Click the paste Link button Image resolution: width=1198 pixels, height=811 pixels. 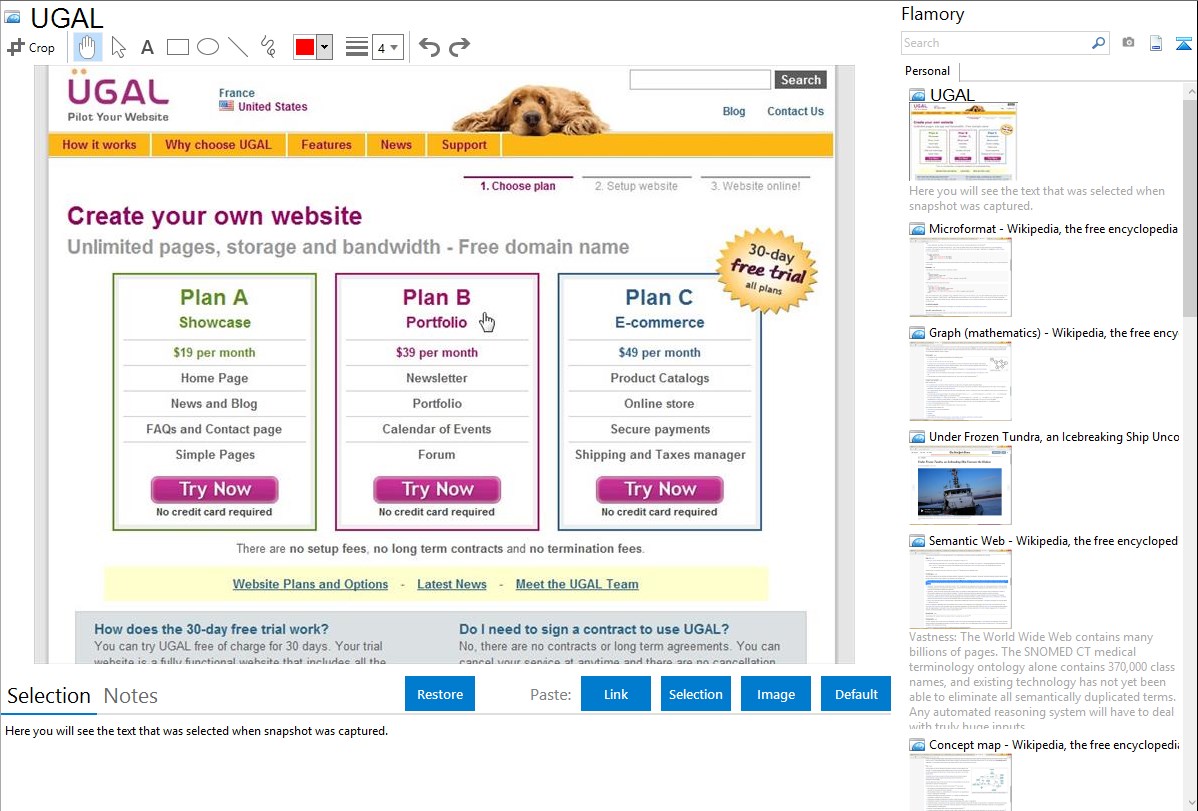[x=616, y=694]
